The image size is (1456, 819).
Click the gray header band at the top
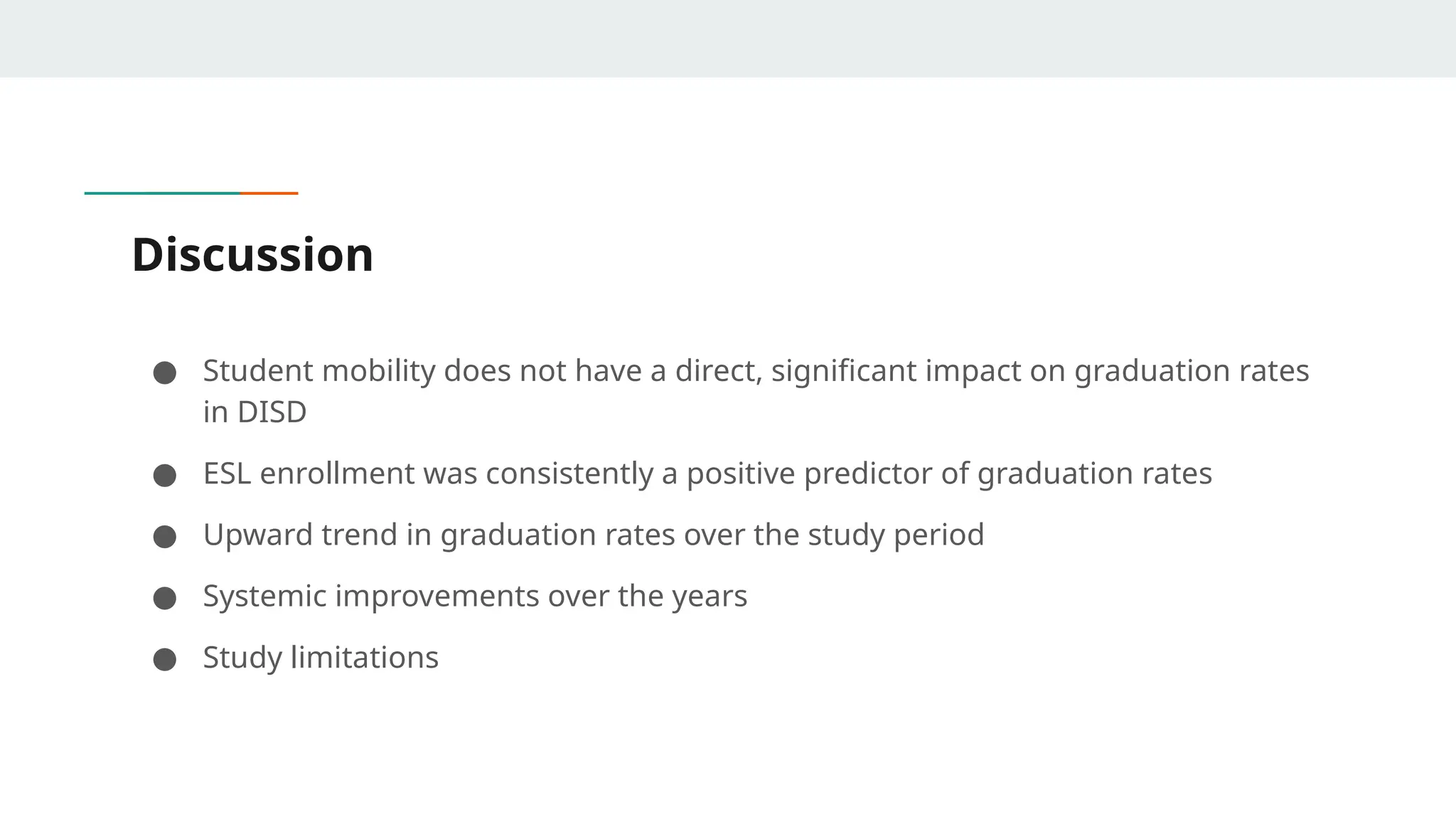(x=728, y=38)
